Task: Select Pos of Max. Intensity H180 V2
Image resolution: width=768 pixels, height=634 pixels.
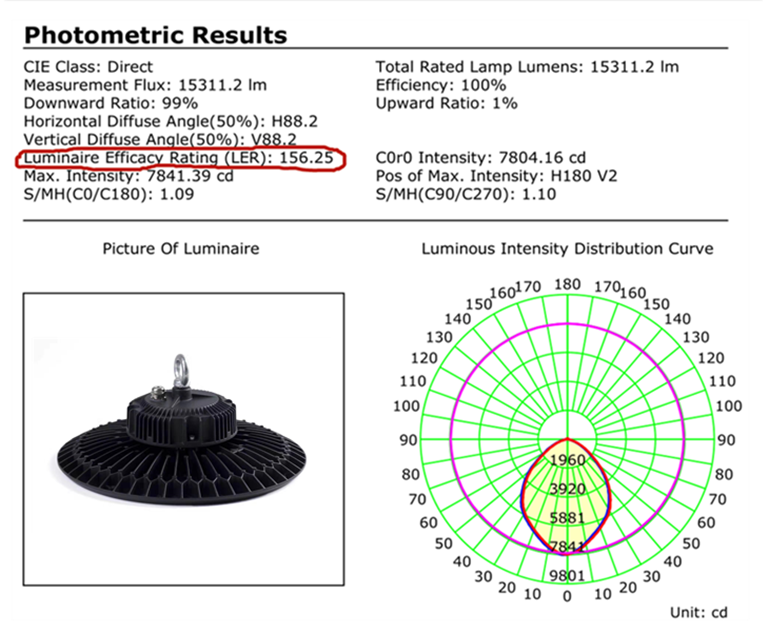Action: (496, 176)
